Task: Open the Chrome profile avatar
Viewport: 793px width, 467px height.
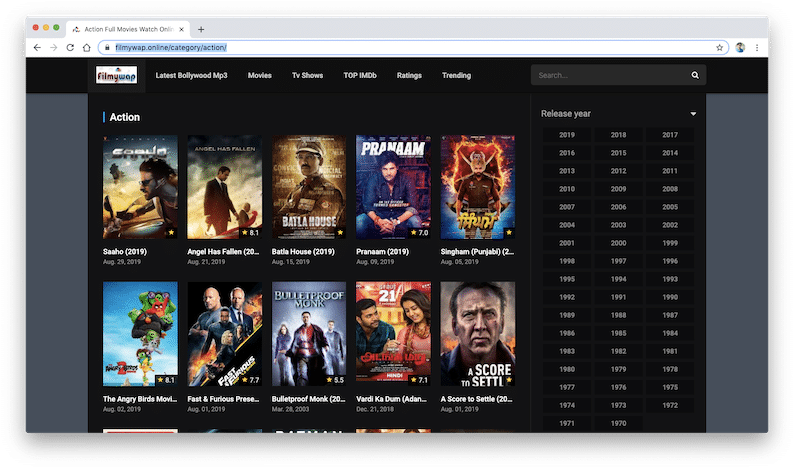Action: pos(740,48)
